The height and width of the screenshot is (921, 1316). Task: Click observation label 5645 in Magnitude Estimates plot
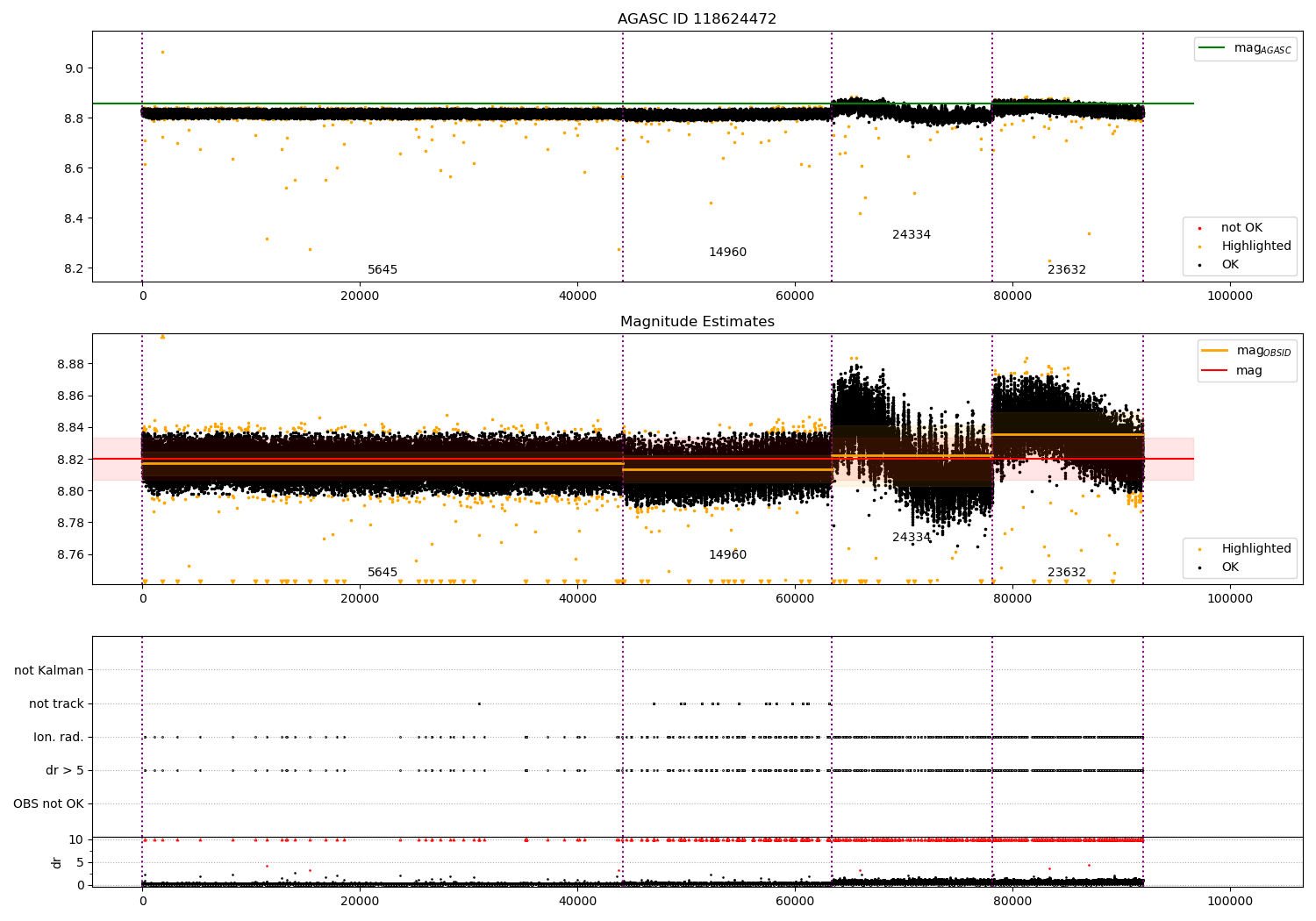[383, 573]
